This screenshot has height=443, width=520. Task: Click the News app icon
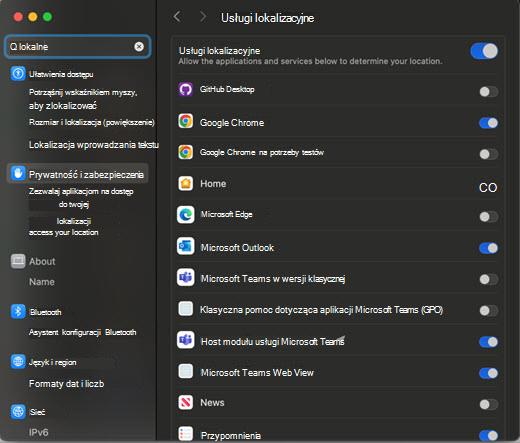[186, 402]
